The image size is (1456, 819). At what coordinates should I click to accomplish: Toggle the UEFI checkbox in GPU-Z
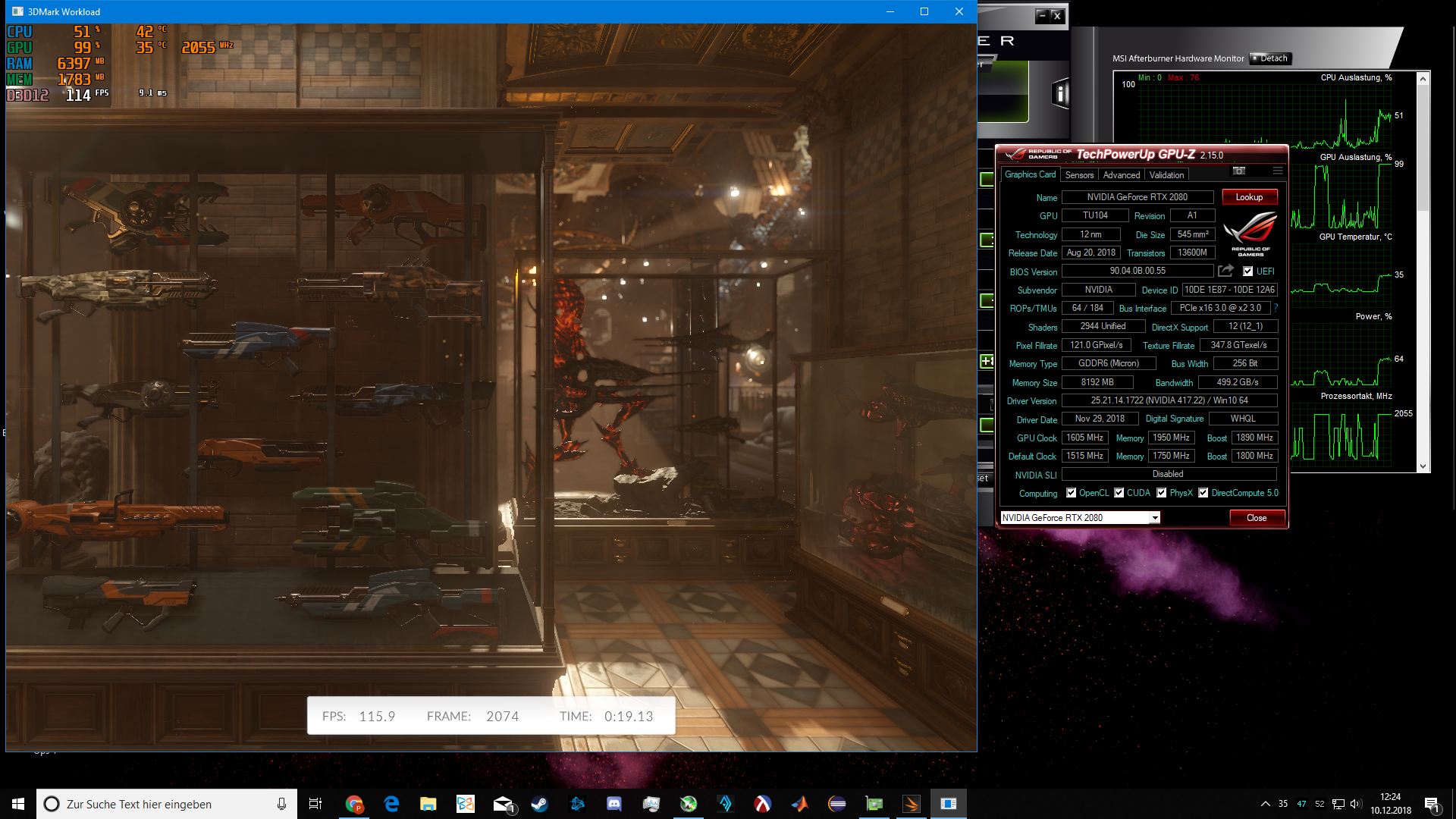point(1248,271)
